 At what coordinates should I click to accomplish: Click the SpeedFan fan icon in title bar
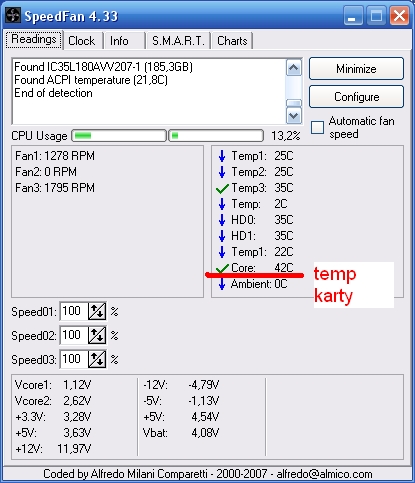click(x=13, y=15)
